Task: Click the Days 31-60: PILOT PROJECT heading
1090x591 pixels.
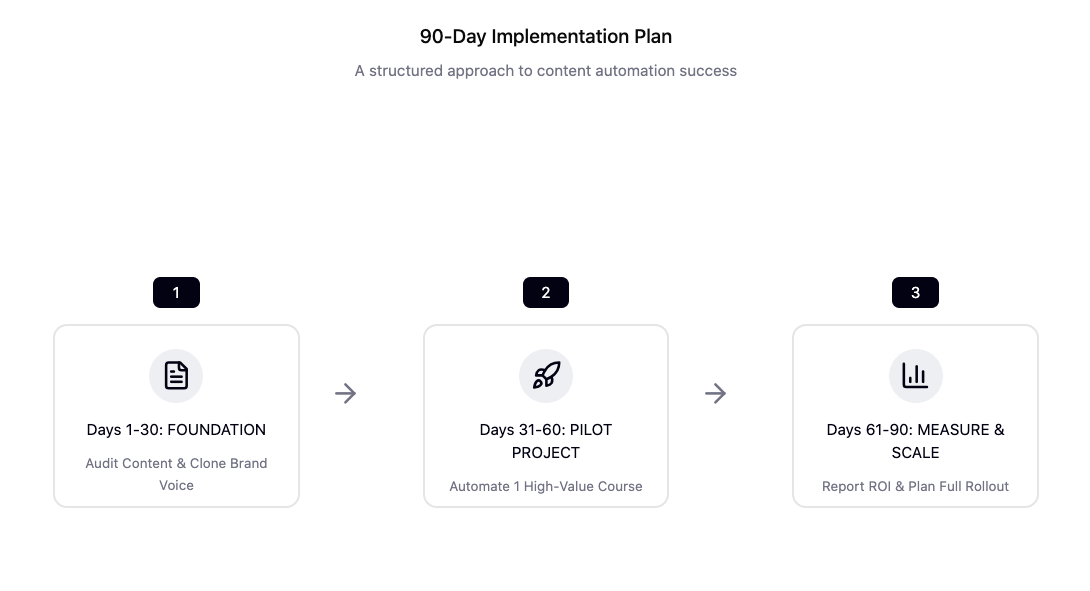Action: click(546, 441)
